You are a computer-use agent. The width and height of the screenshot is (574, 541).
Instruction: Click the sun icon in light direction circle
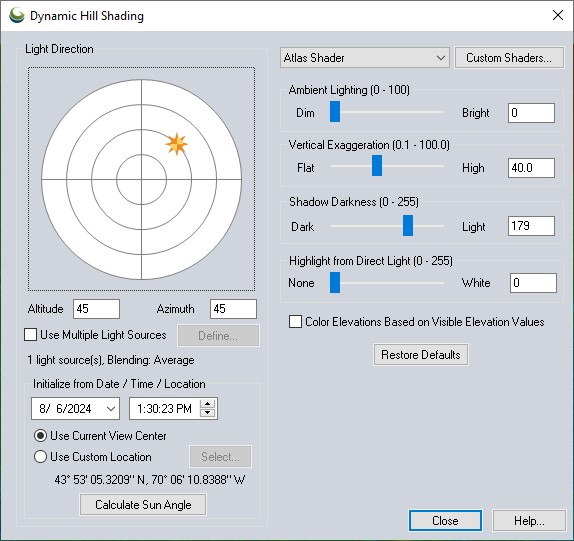coord(176,144)
